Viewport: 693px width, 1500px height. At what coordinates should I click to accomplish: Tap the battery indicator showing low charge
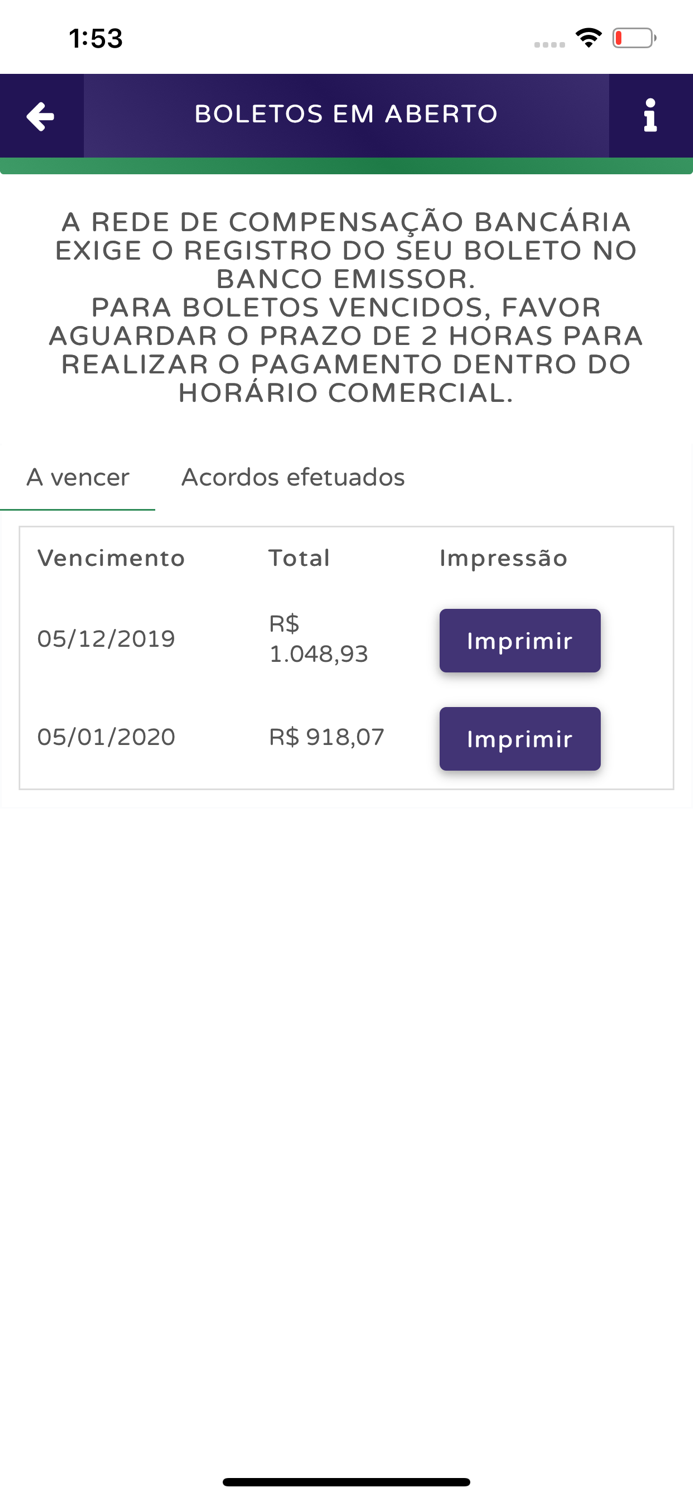(x=631, y=35)
